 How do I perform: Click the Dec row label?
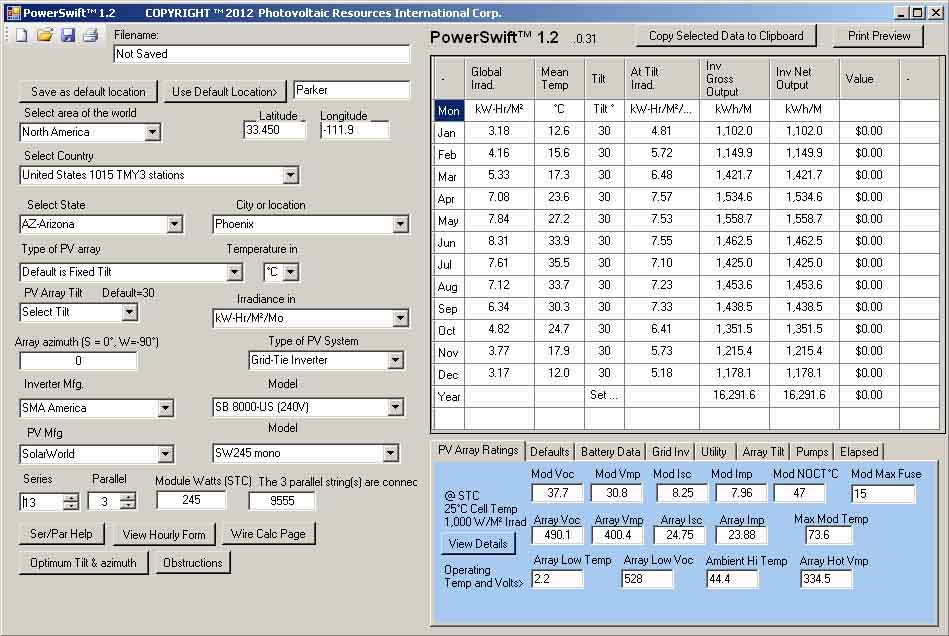point(448,375)
